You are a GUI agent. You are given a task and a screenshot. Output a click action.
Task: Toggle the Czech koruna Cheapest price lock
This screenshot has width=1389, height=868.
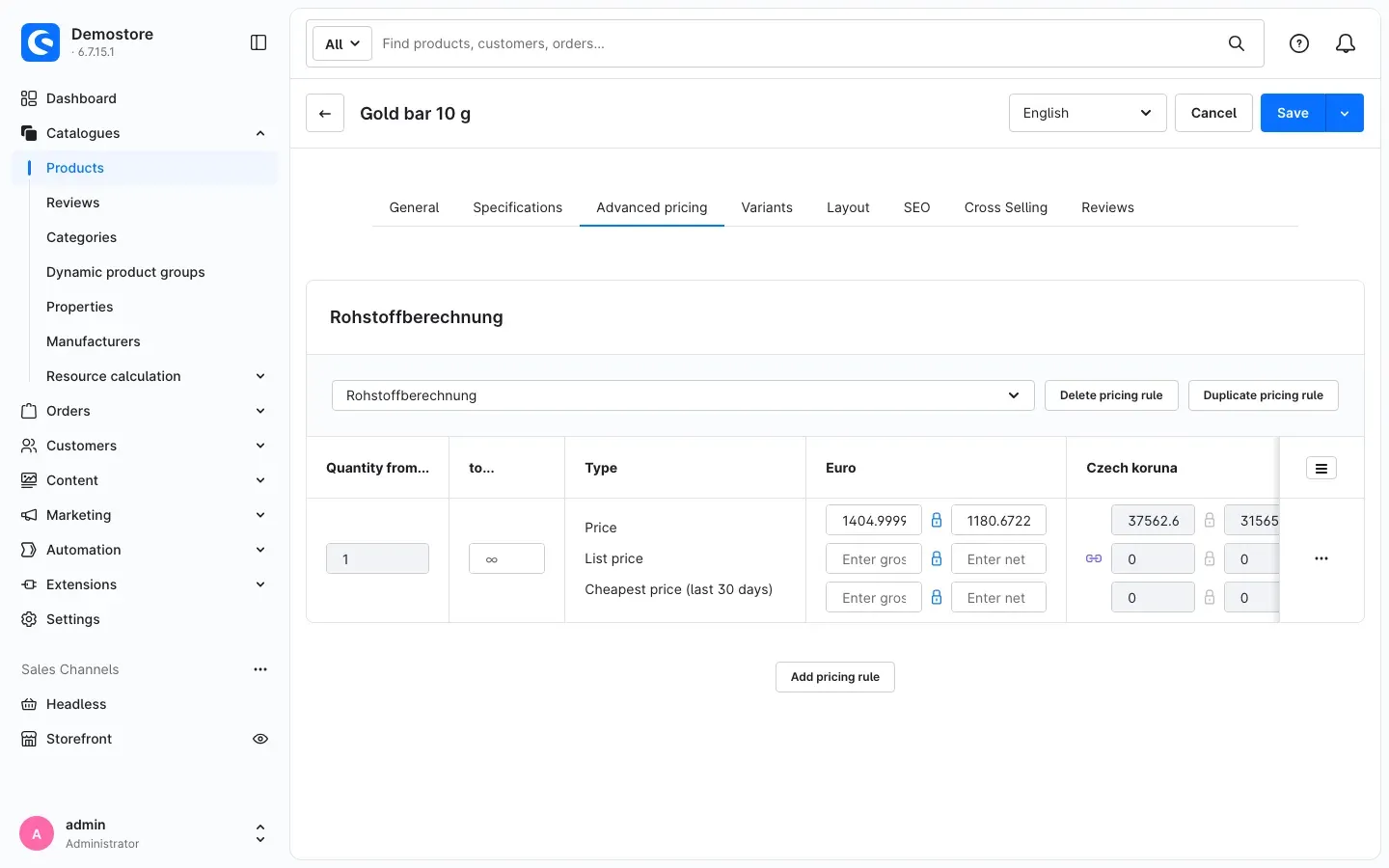(x=1210, y=597)
